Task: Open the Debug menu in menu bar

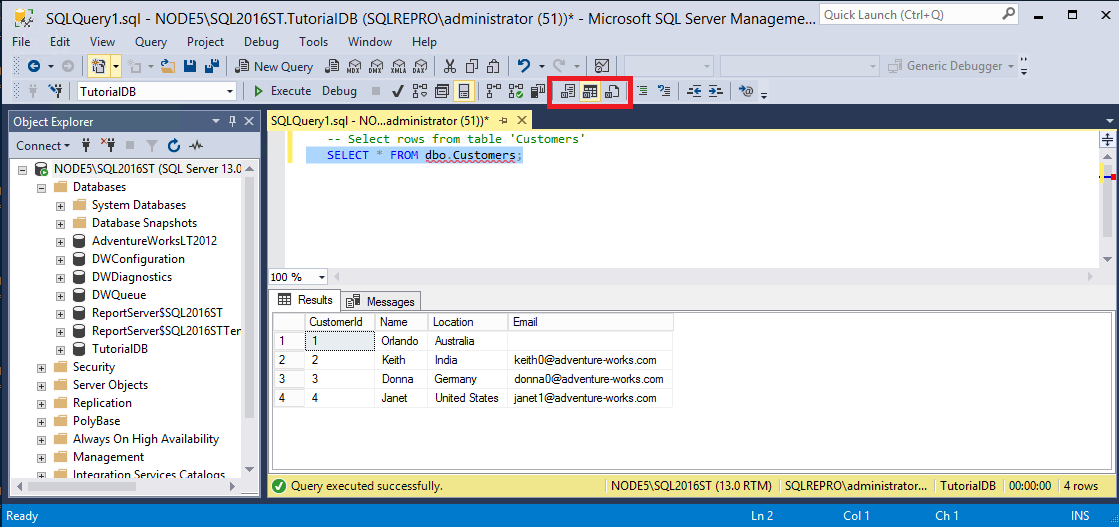Action: tap(261, 42)
